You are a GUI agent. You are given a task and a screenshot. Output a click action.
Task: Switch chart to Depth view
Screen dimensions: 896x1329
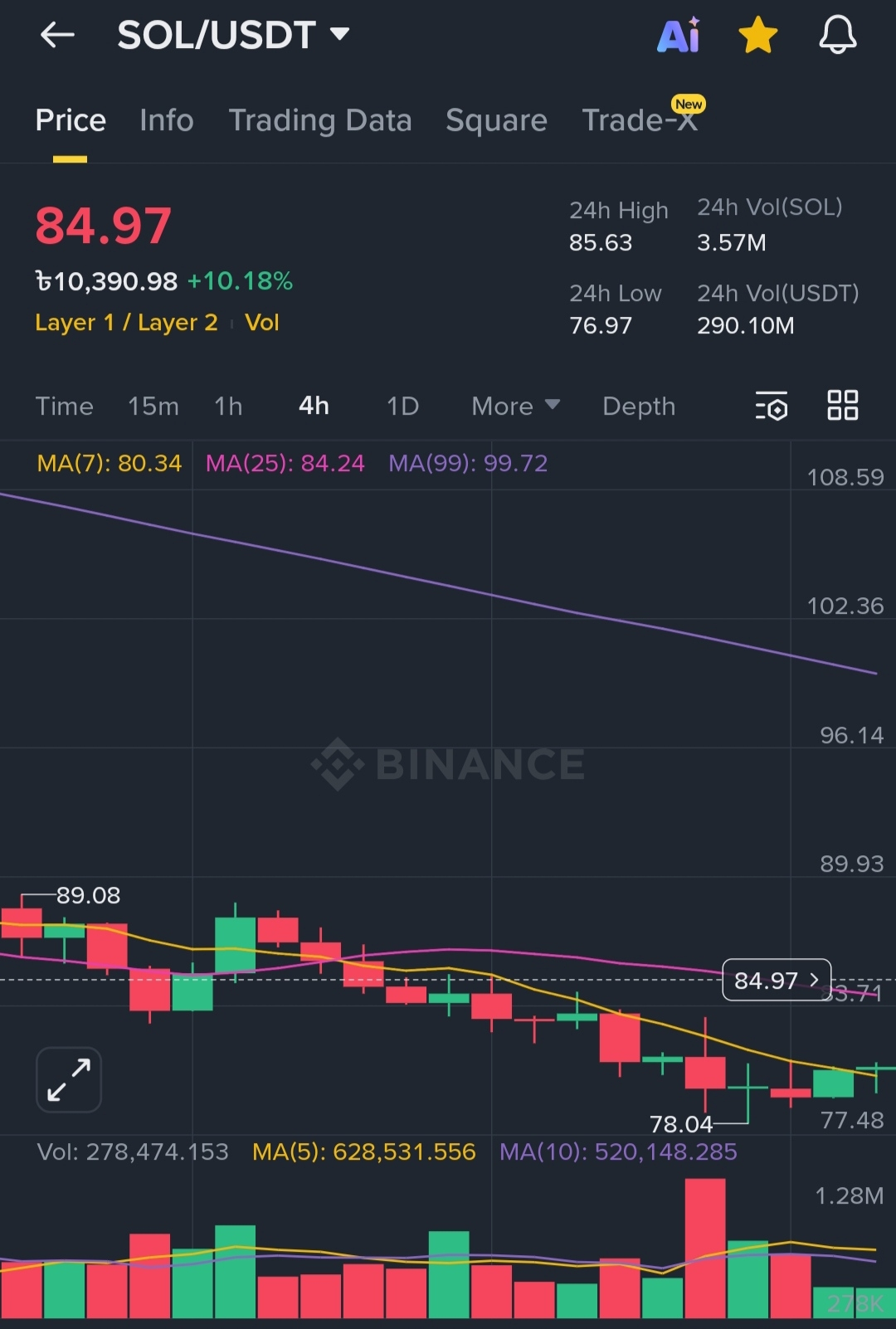(639, 406)
